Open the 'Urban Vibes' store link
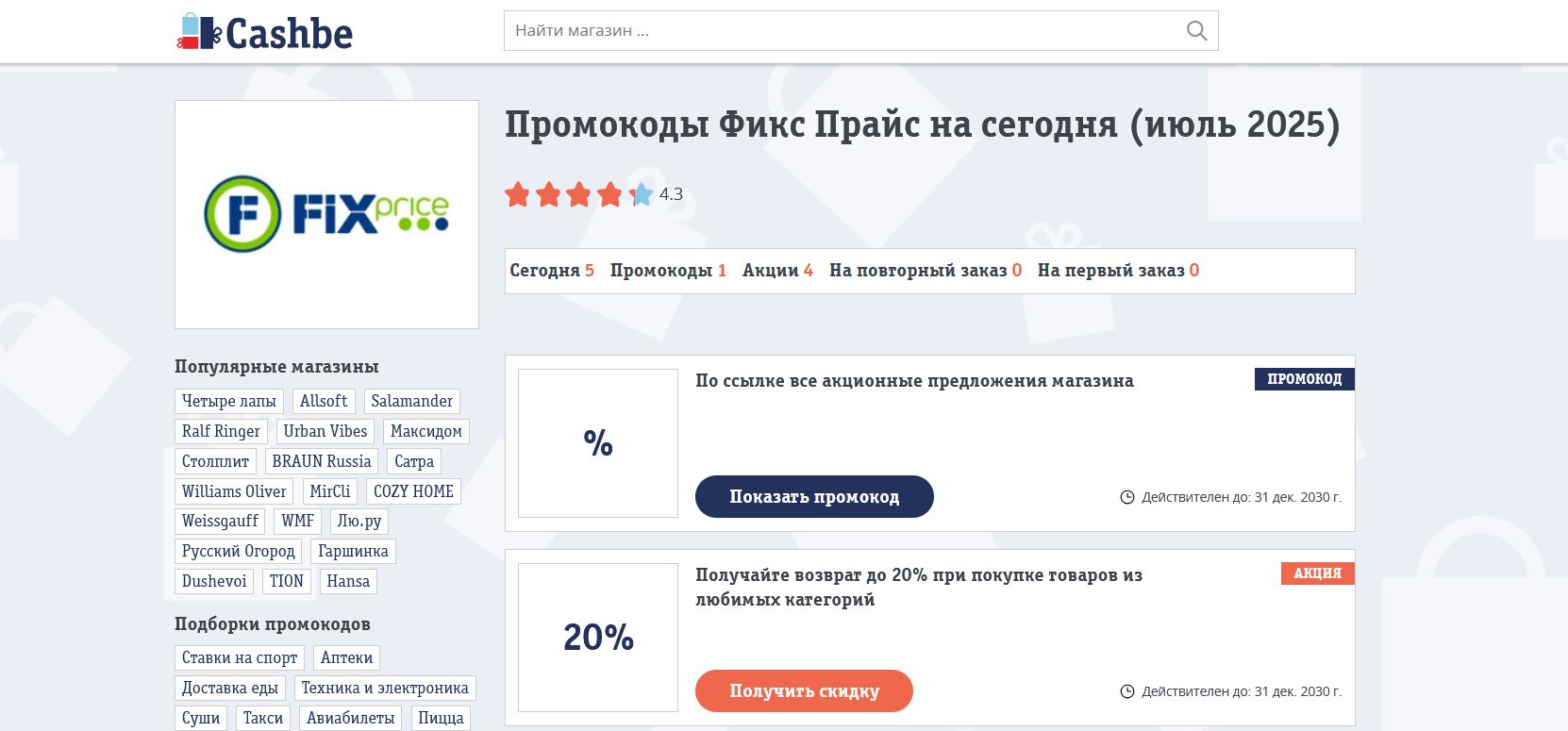The width and height of the screenshot is (1568, 731). pyautogui.click(x=325, y=431)
